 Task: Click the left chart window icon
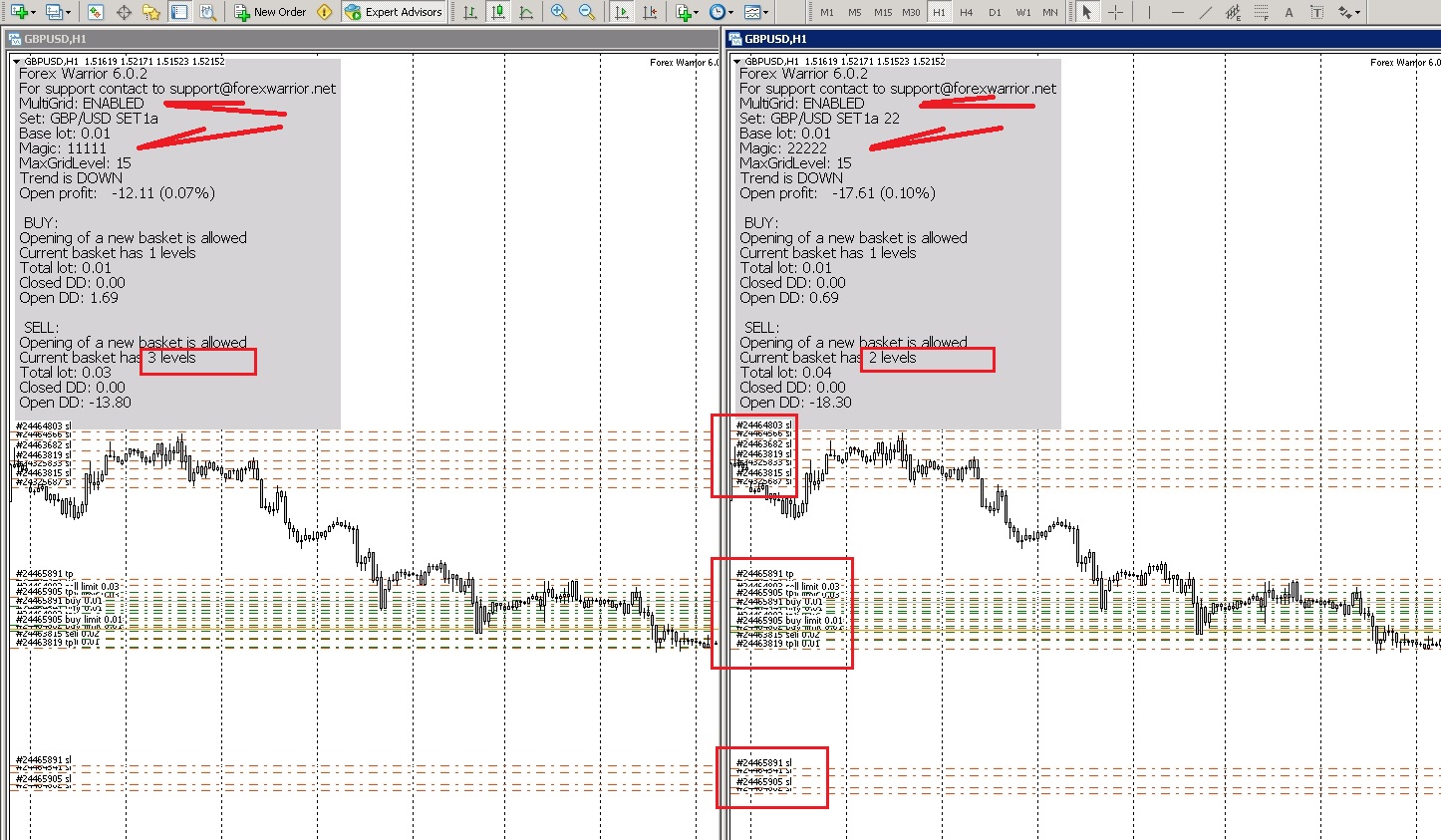click(13, 39)
